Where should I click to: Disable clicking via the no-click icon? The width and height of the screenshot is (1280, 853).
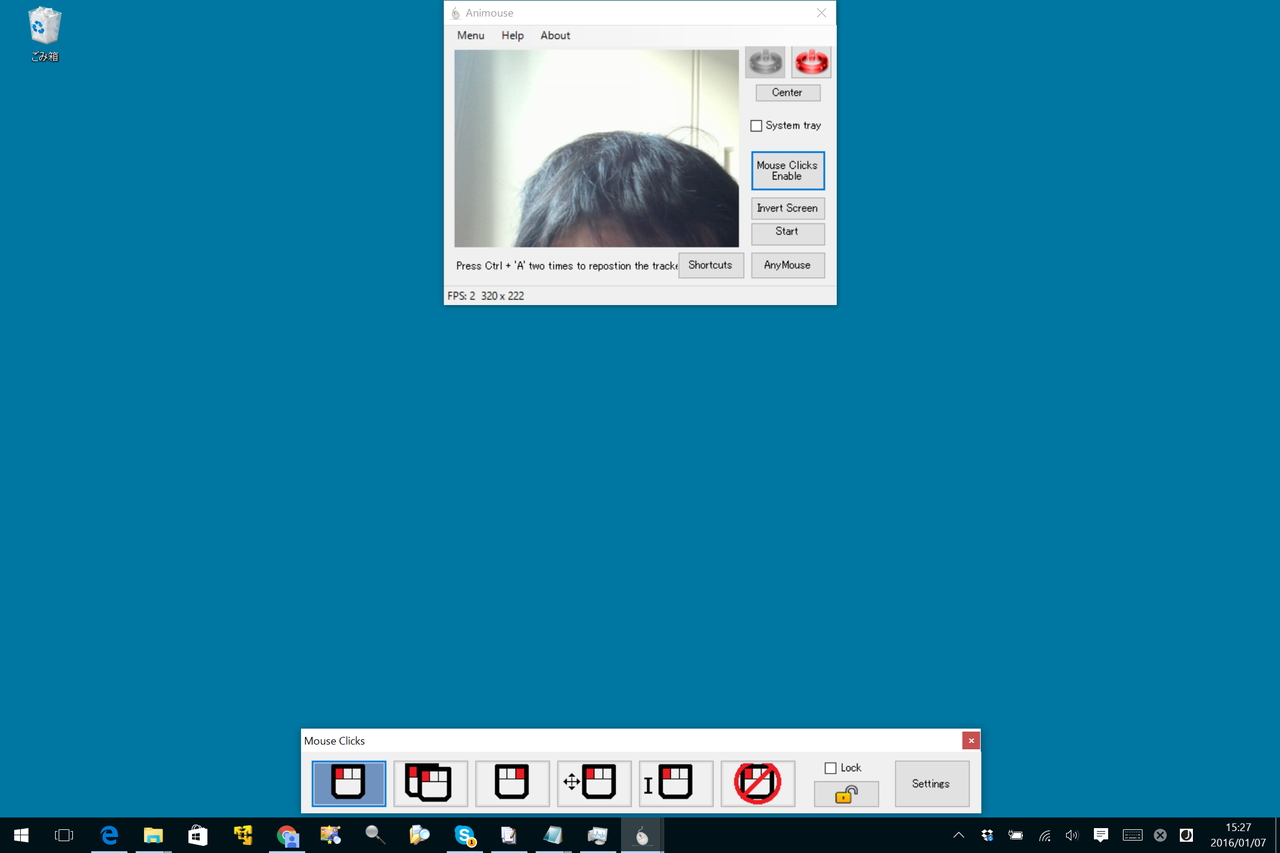tap(757, 783)
